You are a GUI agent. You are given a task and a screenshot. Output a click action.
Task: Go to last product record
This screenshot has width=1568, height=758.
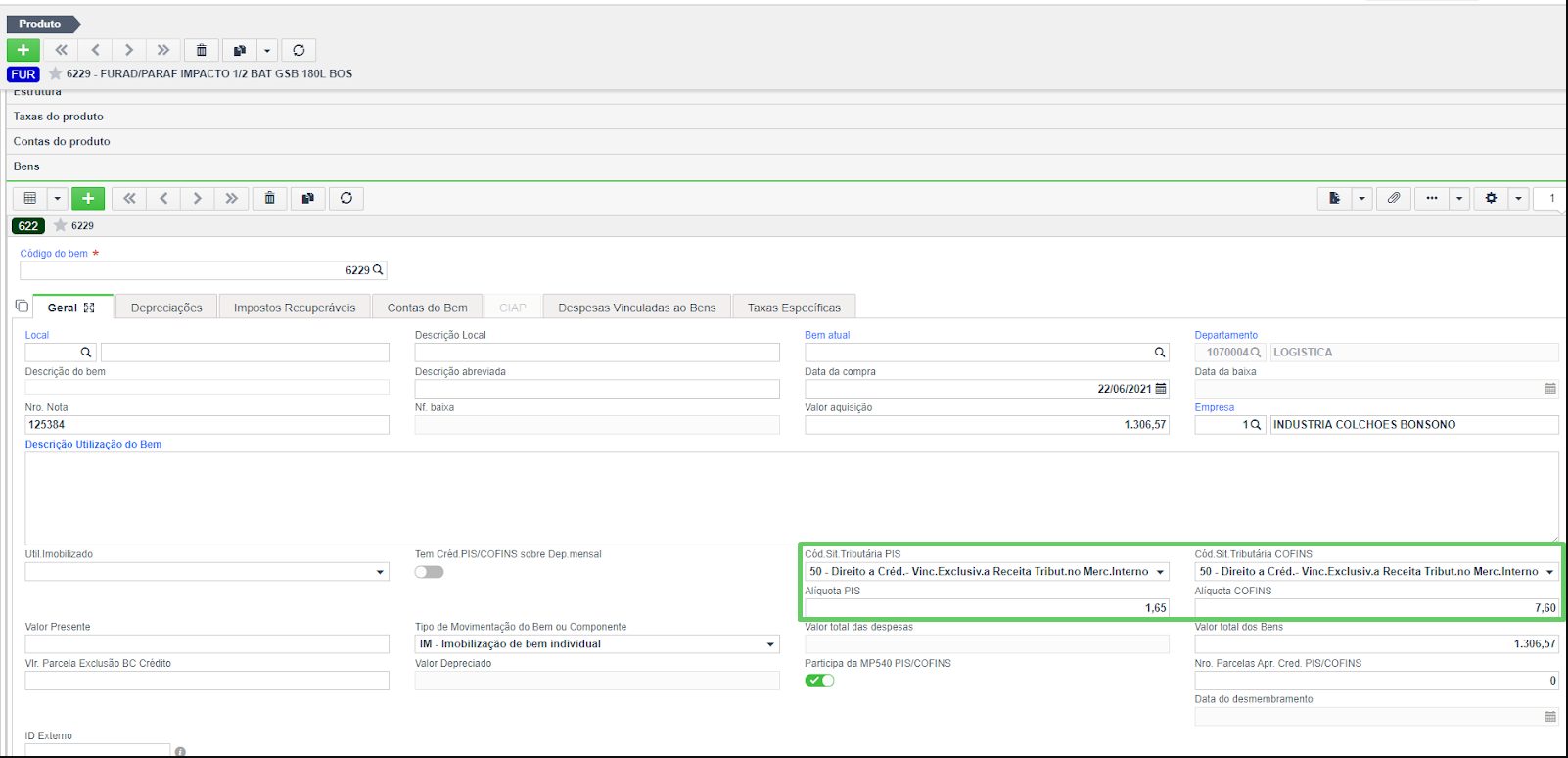(x=163, y=50)
